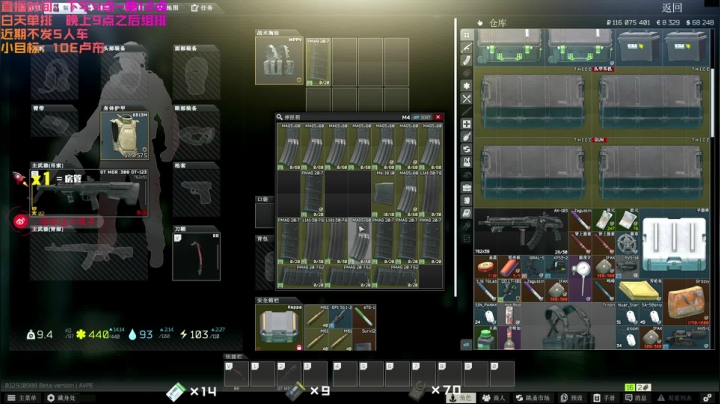The height and width of the screenshot is (404, 720).
Task: Select the asterisk filter in stash sidebar
Action: tap(467, 86)
